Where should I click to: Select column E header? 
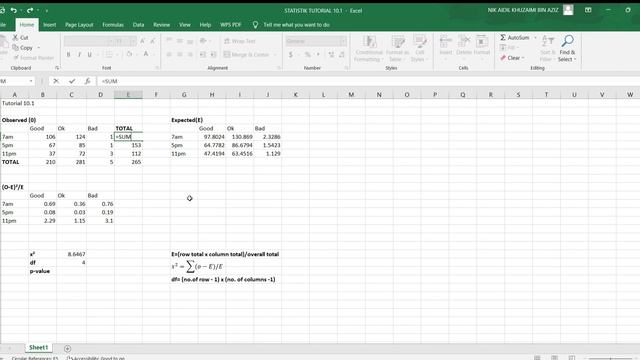click(x=128, y=95)
